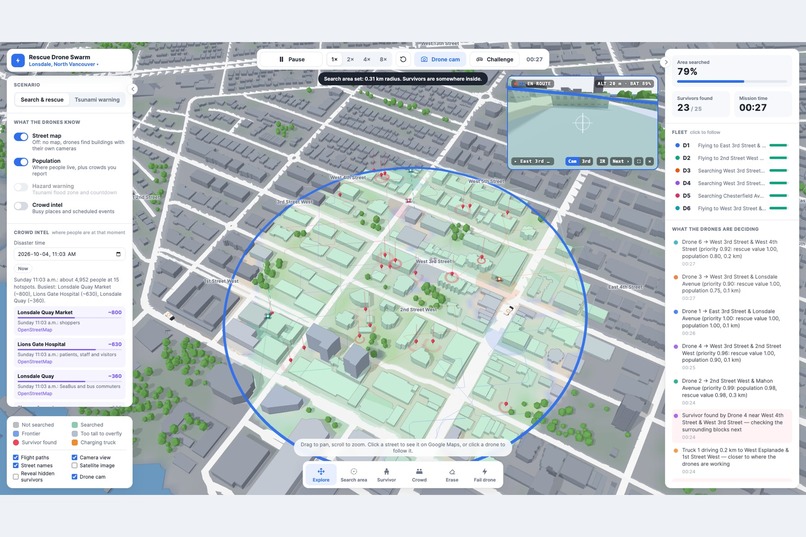Click the Area searched progress bar
This screenshot has width=806, height=537.
click(x=731, y=81)
